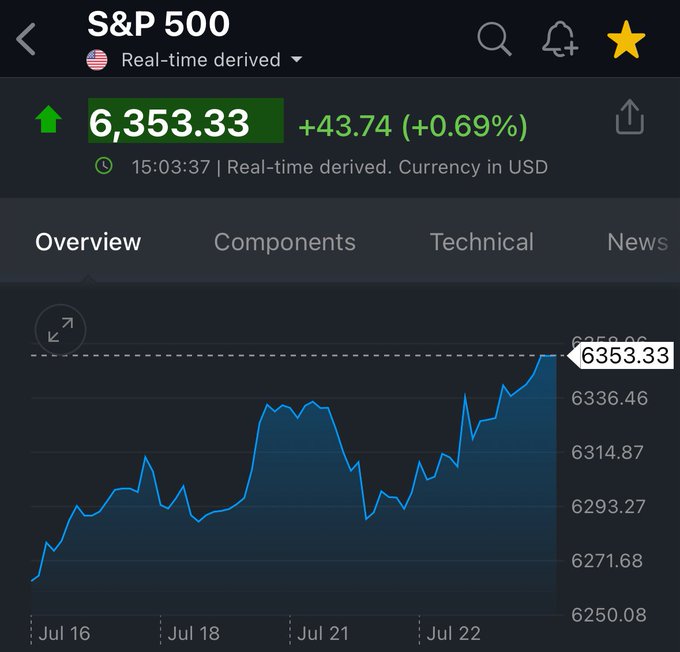Open the News tab
The height and width of the screenshot is (652, 680).
[637, 242]
